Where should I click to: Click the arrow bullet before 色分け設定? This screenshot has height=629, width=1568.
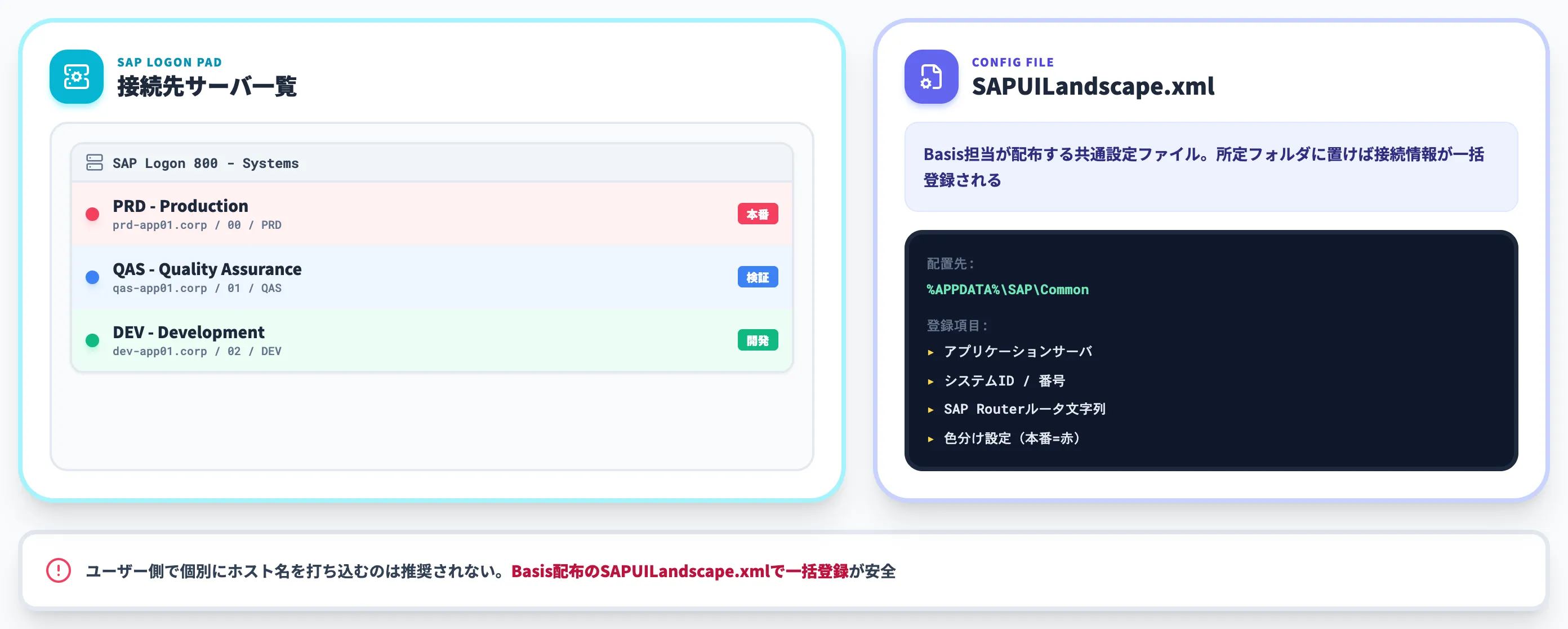click(x=930, y=439)
